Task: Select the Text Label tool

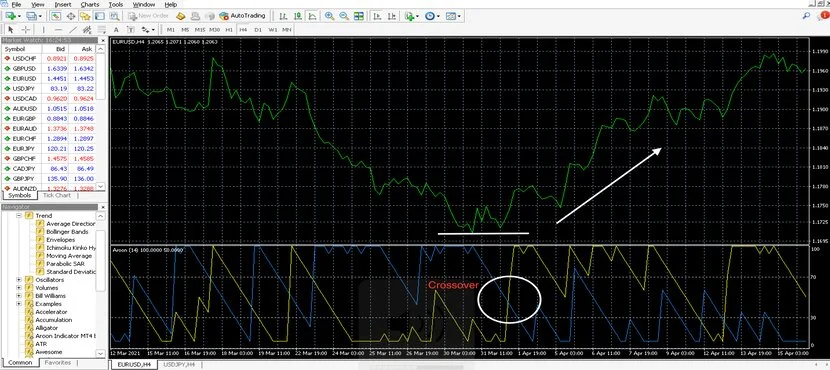Action: click(131, 30)
